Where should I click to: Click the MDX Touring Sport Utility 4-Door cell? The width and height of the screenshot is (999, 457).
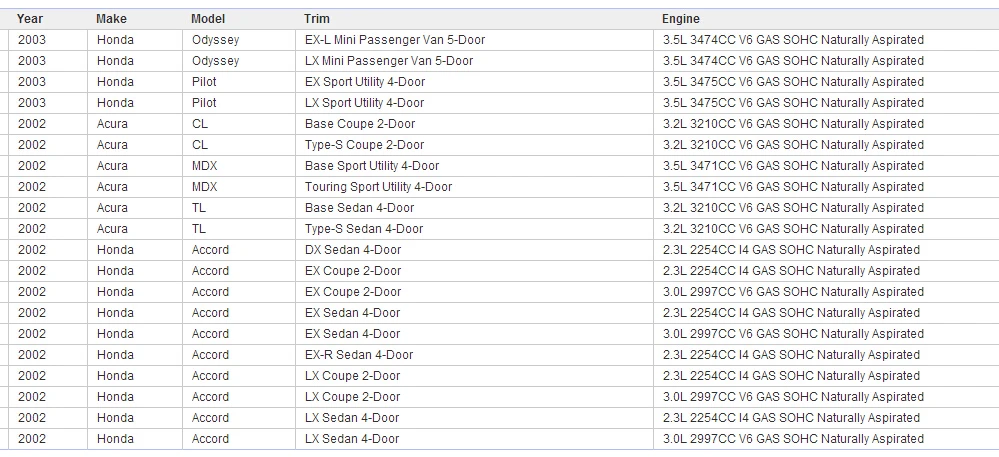click(x=474, y=187)
